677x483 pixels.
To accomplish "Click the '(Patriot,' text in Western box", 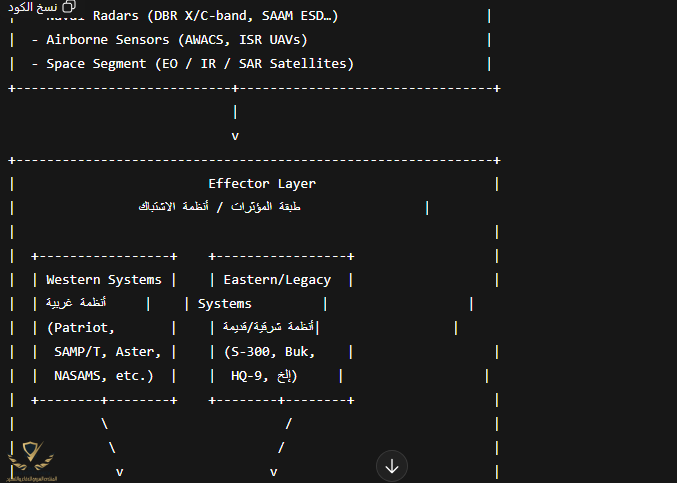I will [x=81, y=328].
